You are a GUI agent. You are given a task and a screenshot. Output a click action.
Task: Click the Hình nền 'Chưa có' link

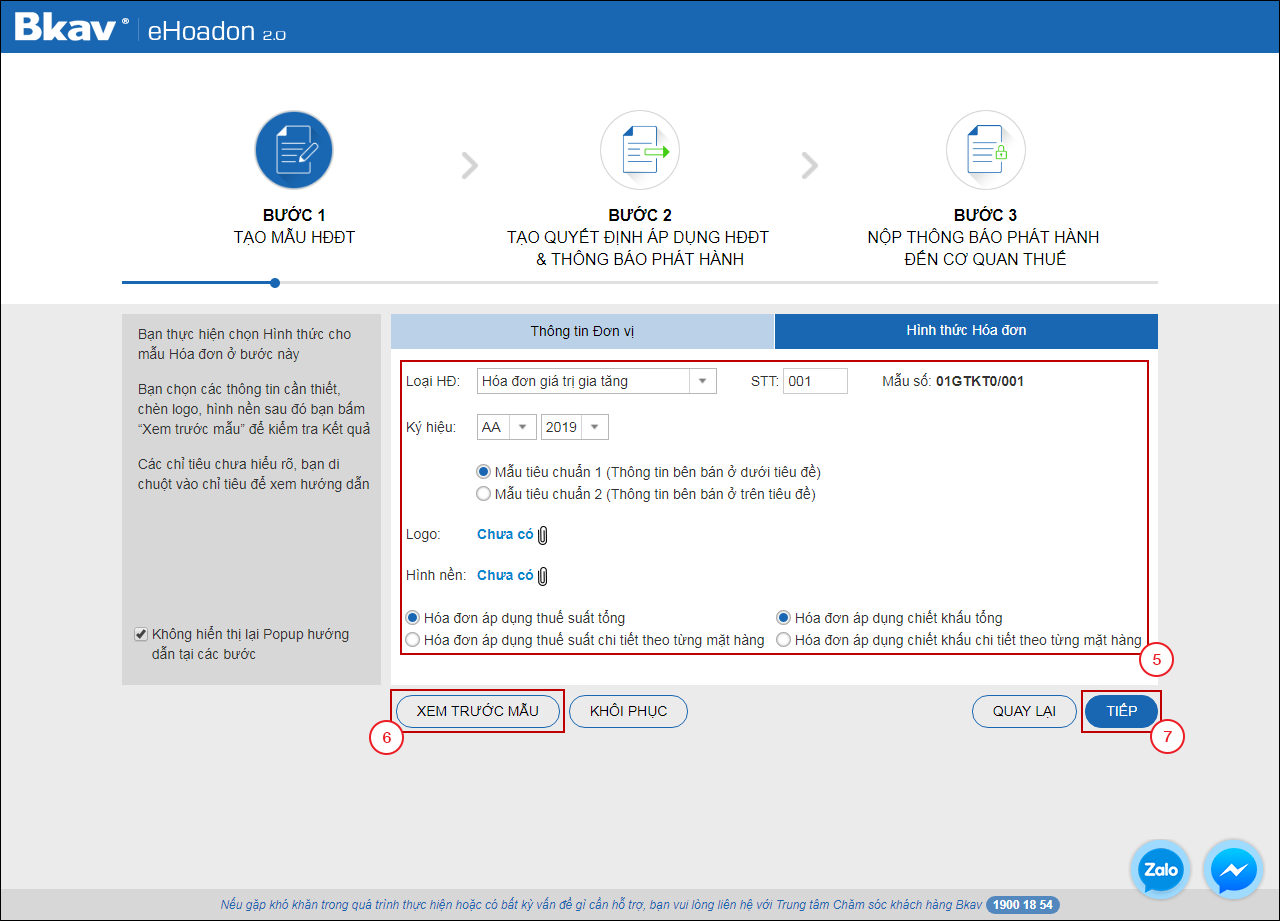(505, 576)
